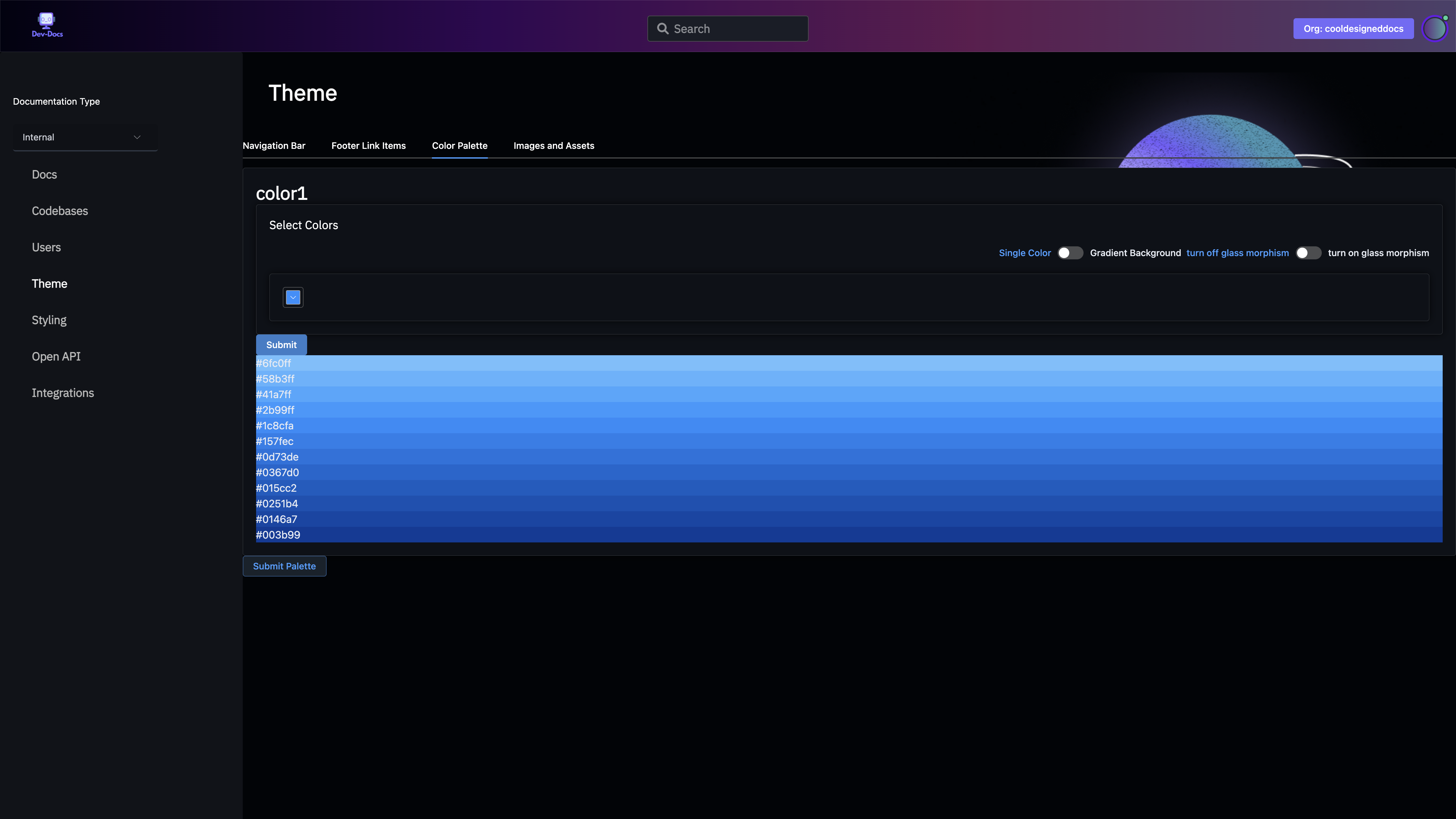Toggle between Single Color and Gradient Background
This screenshot has height=819, width=1456.
click(1070, 253)
